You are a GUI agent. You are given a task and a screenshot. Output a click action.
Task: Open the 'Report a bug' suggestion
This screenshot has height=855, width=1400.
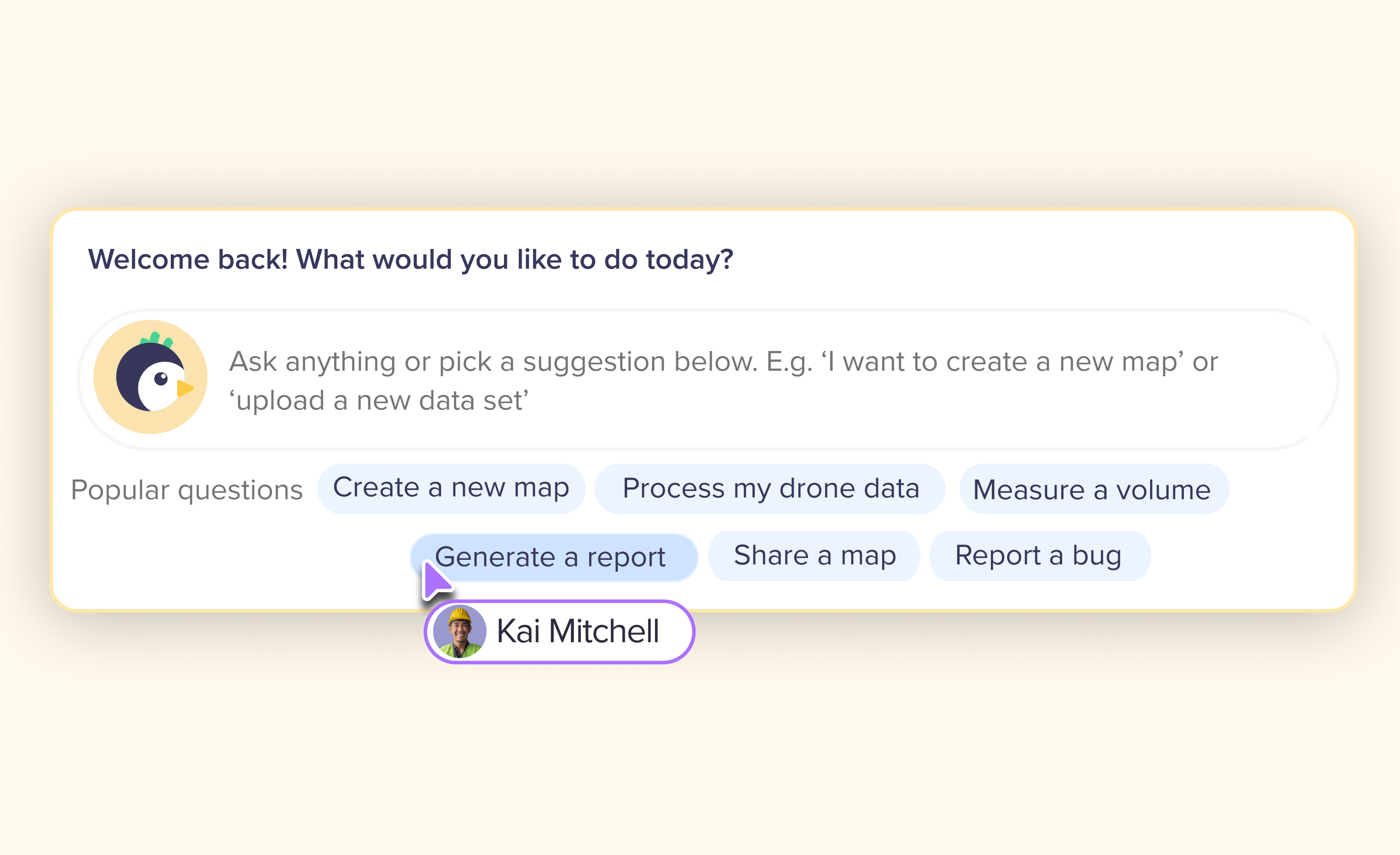click(x=1040, y=556)
